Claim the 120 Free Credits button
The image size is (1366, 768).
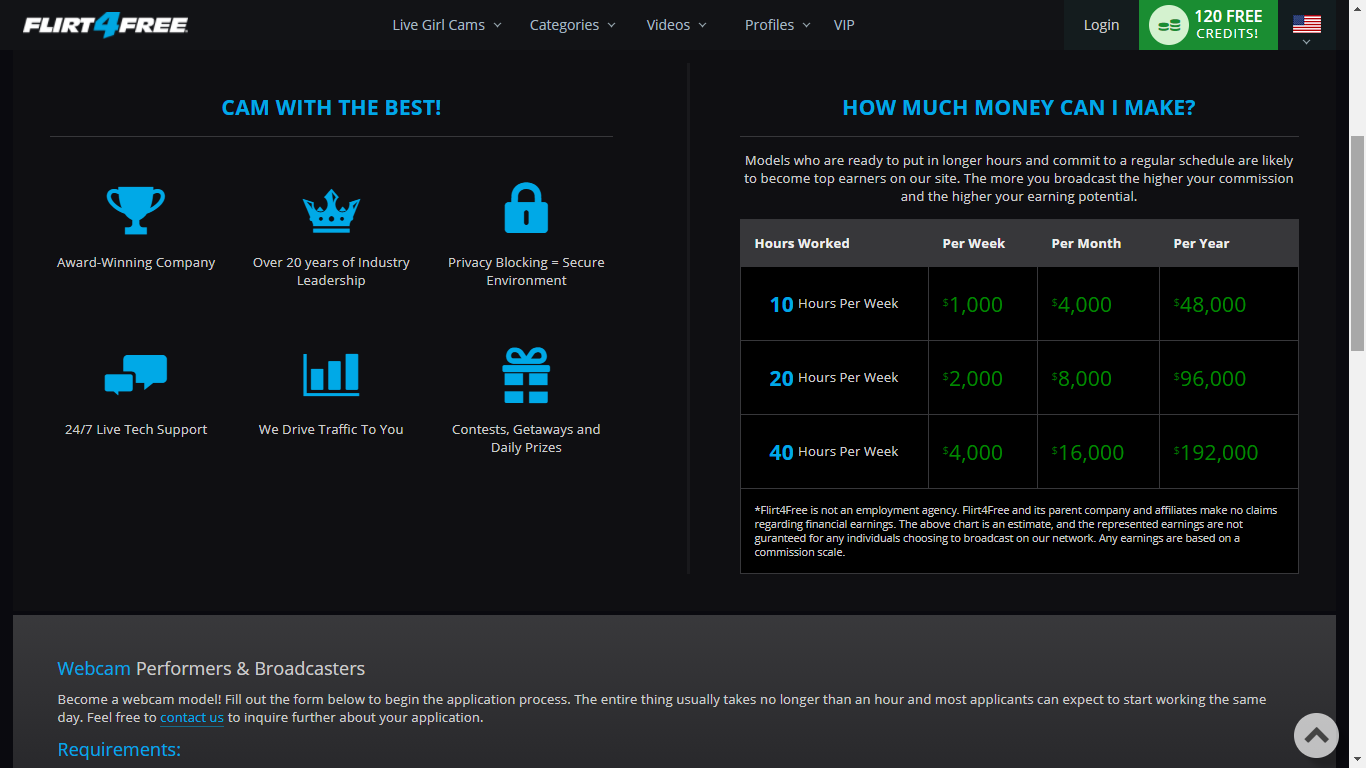tap(1208, 25)
